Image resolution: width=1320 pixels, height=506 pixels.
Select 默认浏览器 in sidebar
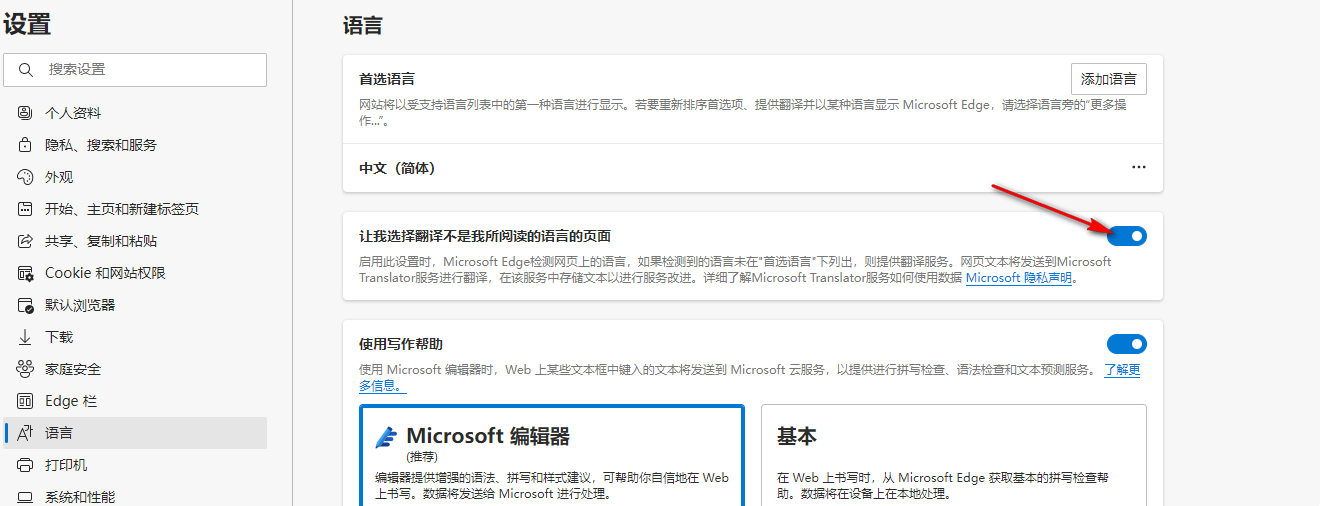coord(136,305)
